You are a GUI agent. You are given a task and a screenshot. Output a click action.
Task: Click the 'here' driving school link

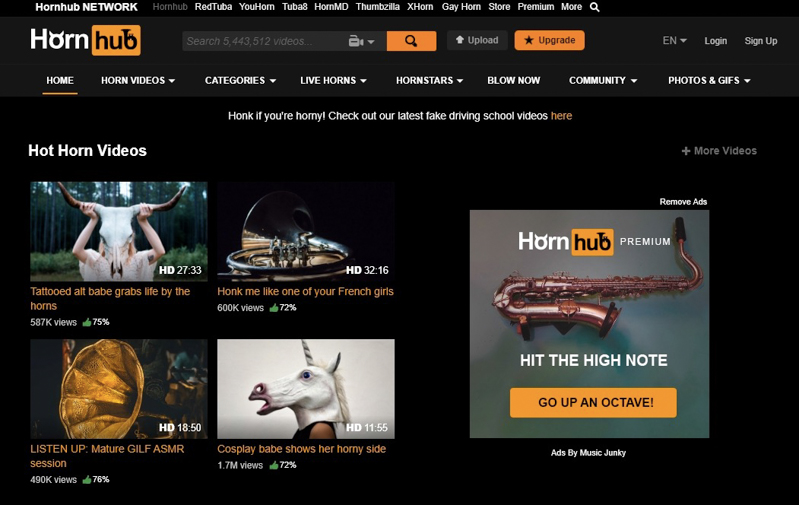(561, 116)
